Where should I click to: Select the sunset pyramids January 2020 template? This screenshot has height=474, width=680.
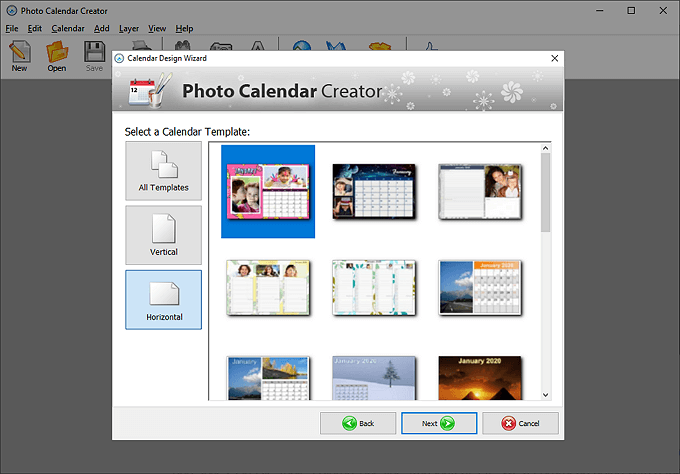pos(480,378)
